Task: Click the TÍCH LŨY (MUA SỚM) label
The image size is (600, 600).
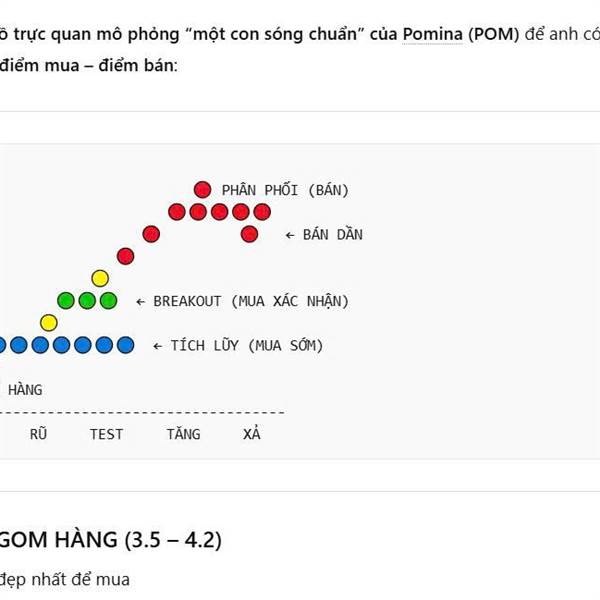Action: 247,346
